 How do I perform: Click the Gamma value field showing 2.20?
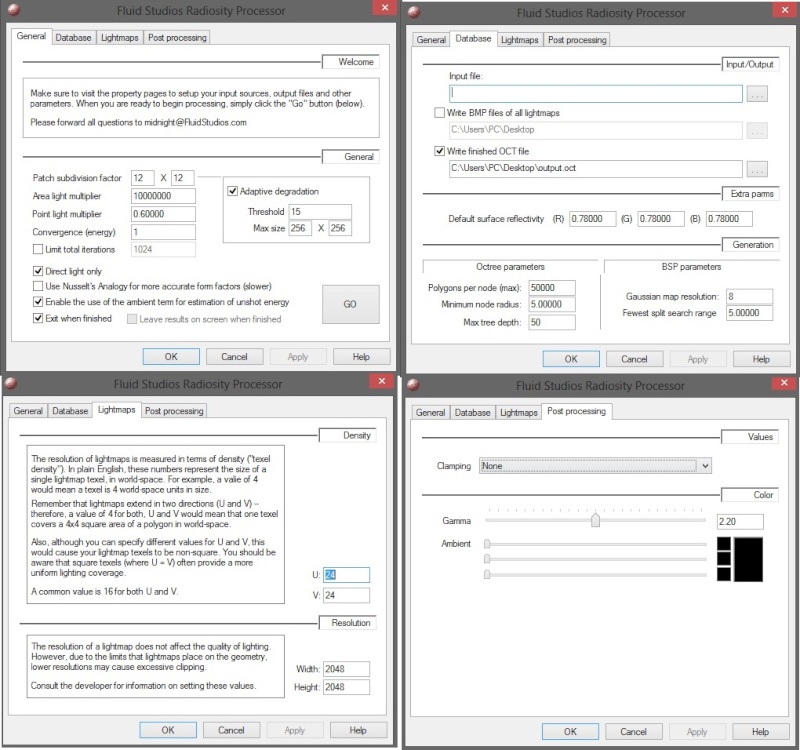tap(740, 521)
